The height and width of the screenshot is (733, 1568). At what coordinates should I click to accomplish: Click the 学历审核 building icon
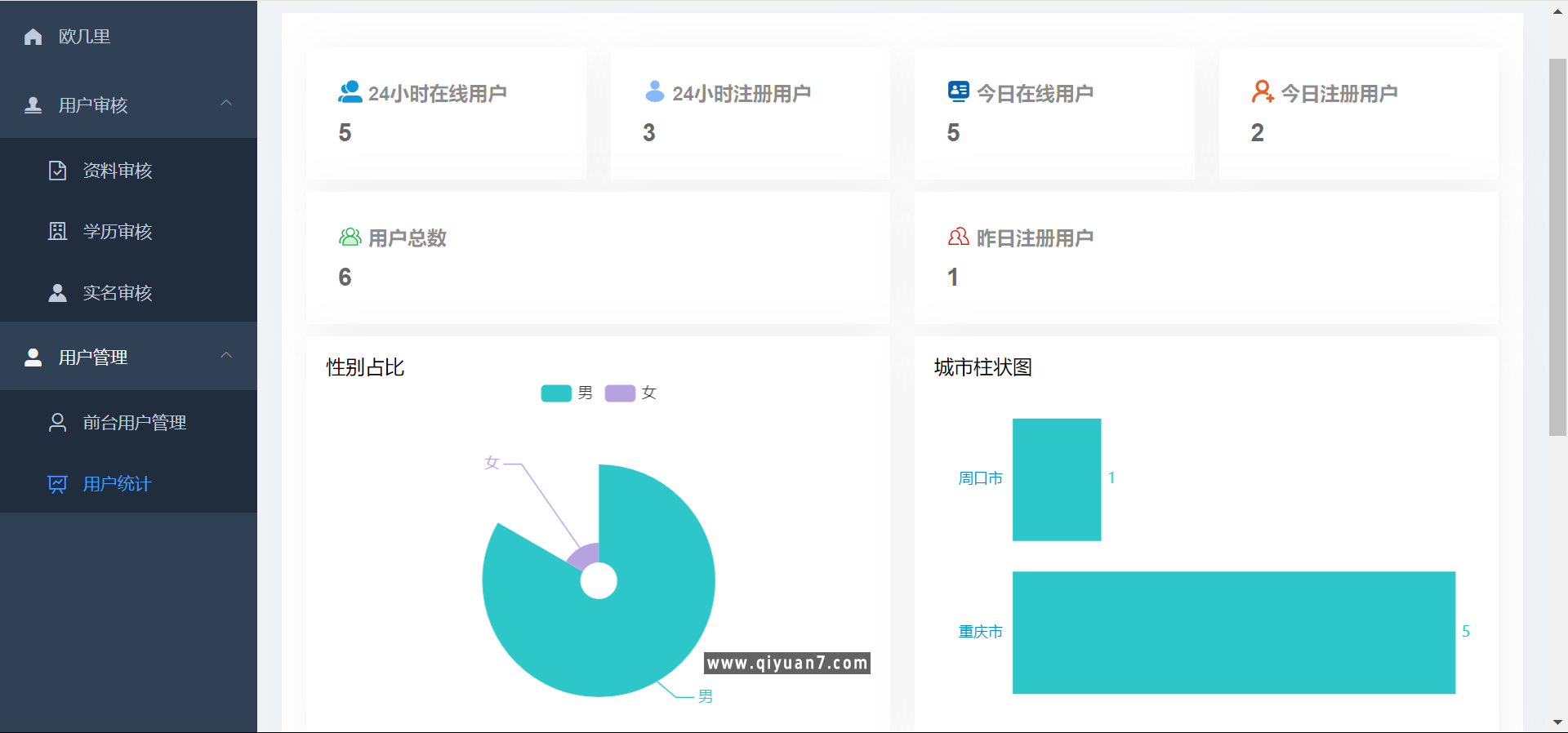pos(57,232)
